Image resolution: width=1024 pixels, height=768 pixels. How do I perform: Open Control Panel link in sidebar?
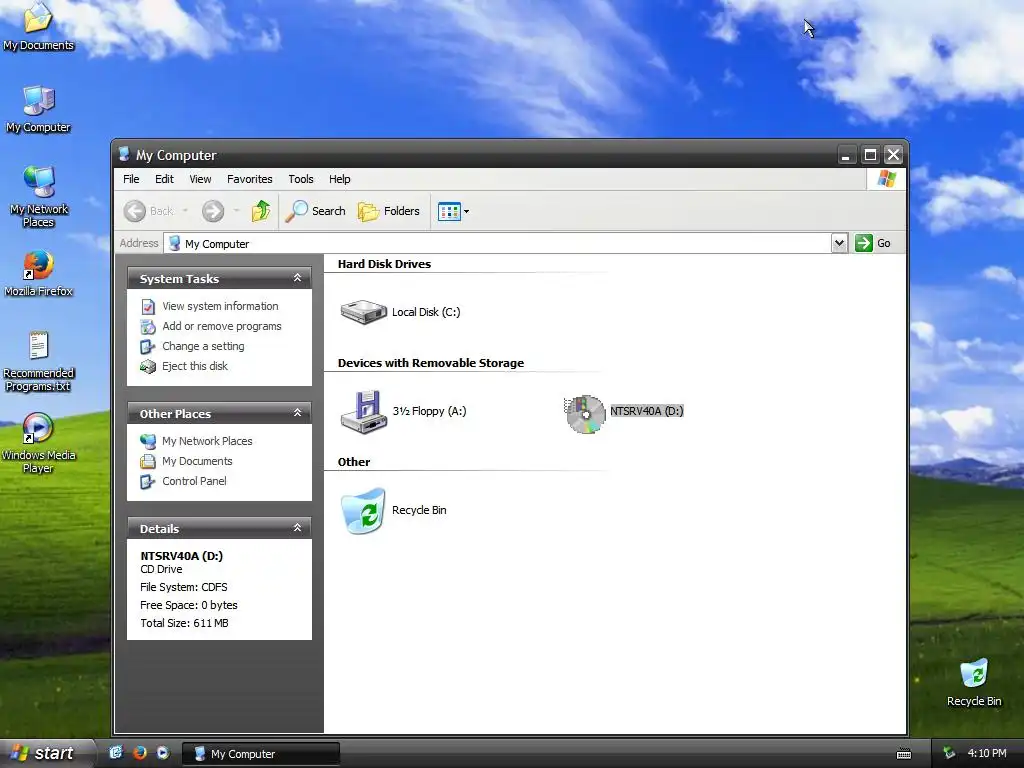pos(194,481)
